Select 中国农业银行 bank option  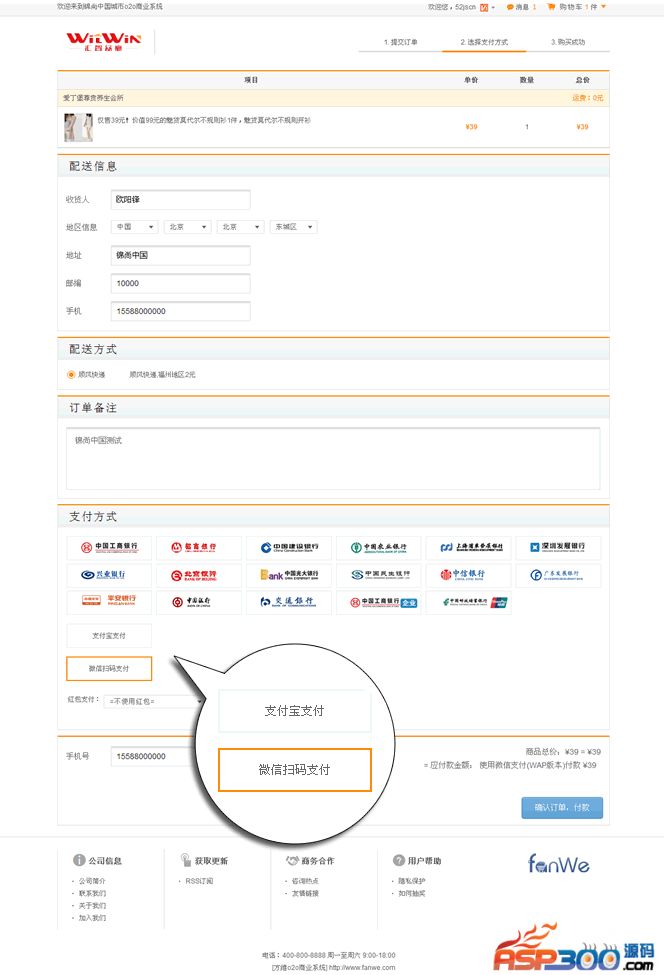[379, 548]
